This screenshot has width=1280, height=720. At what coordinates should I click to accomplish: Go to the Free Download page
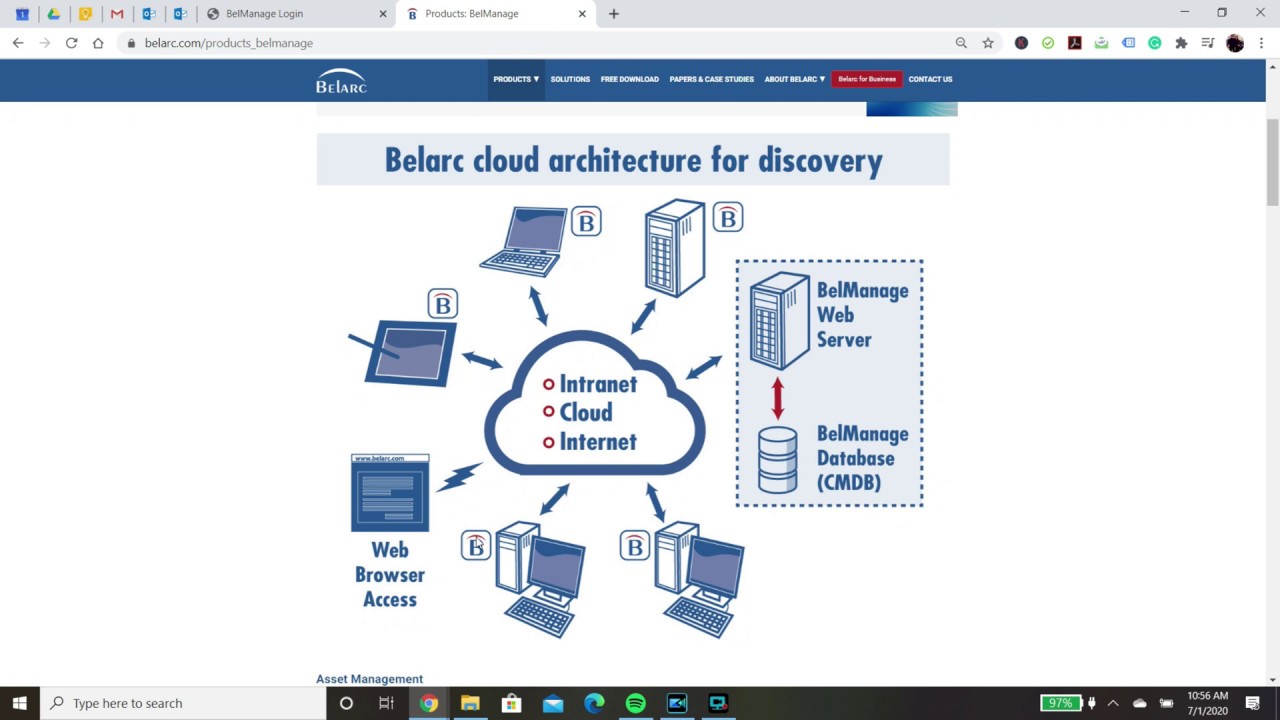pyautogui.click(x=630, y=79)
